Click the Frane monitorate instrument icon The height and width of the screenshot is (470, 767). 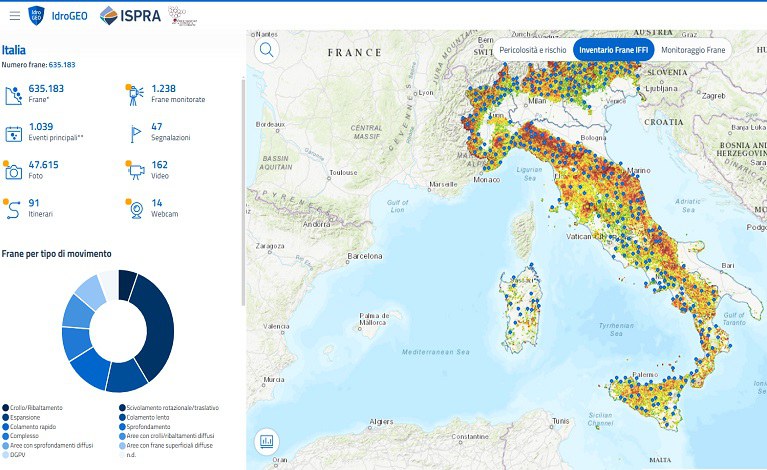(x=135, y=95)
